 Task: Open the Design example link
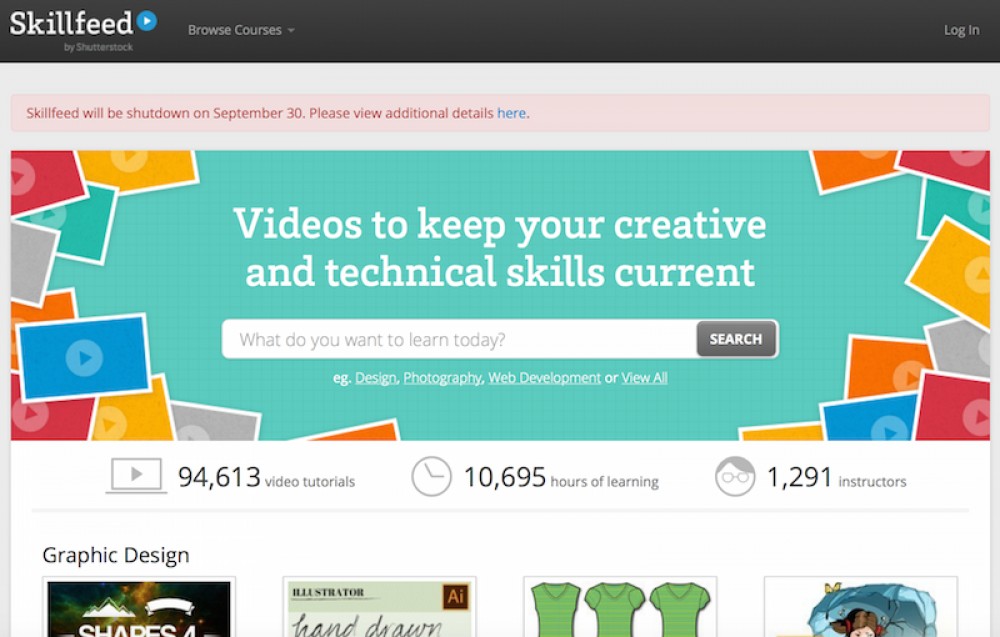pos(376,377)
